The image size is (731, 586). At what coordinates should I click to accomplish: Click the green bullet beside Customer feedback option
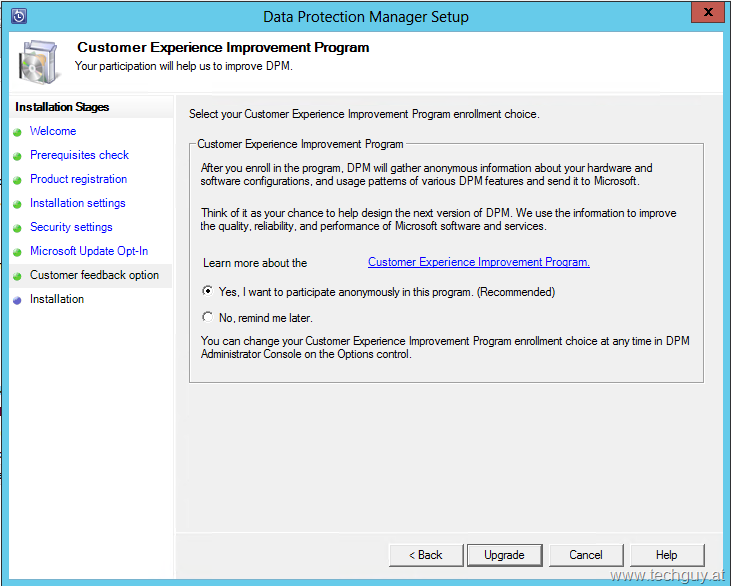point(17,276)
